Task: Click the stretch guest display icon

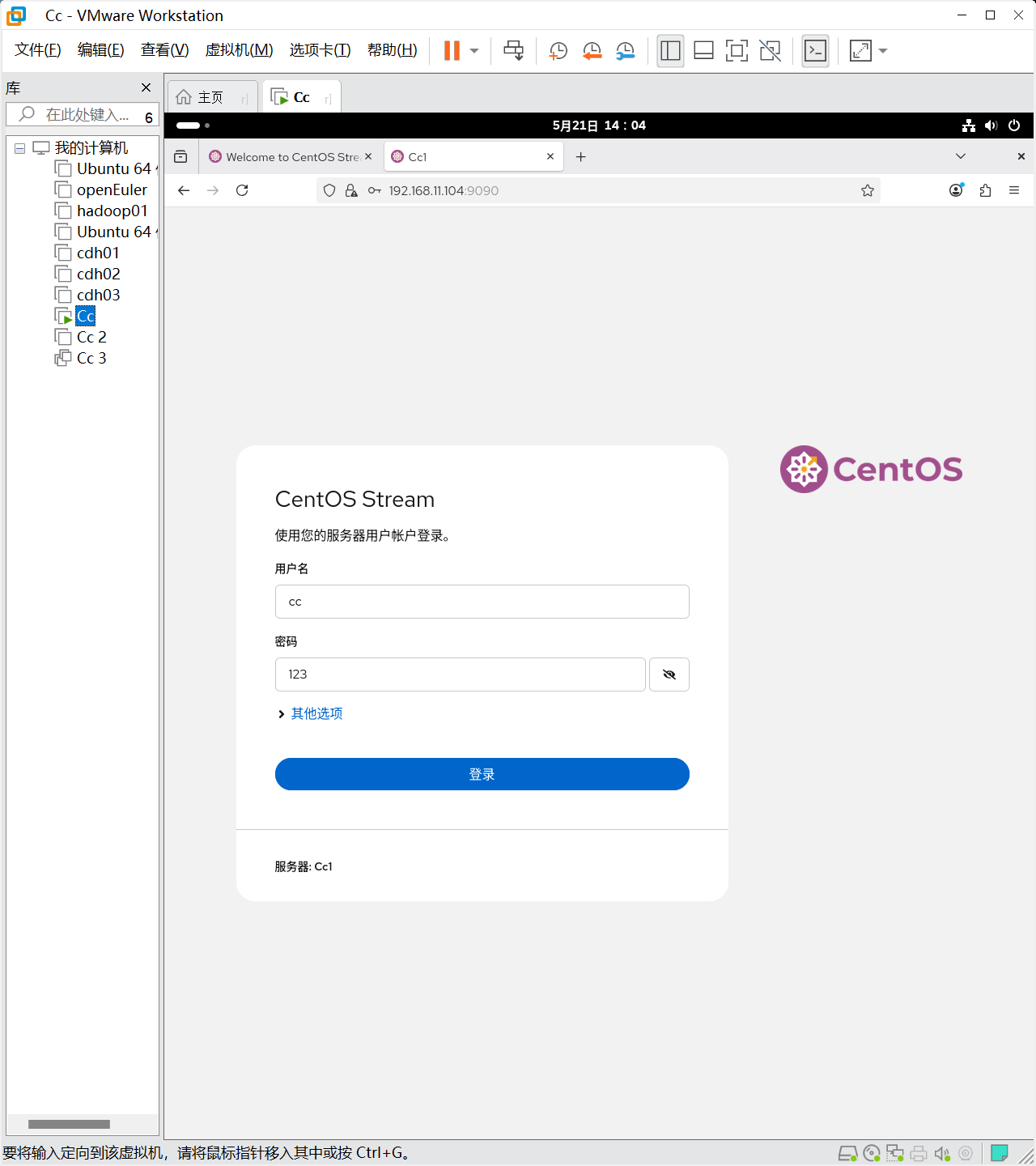Action: 860,51
